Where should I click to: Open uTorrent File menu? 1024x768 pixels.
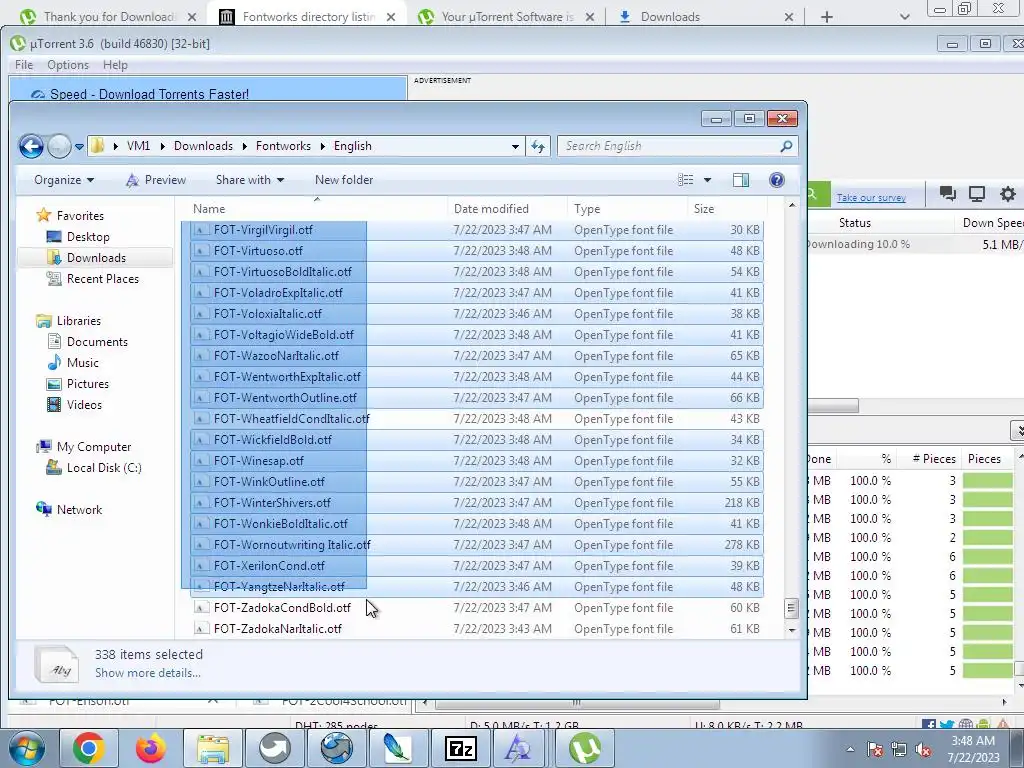point(24,65)
